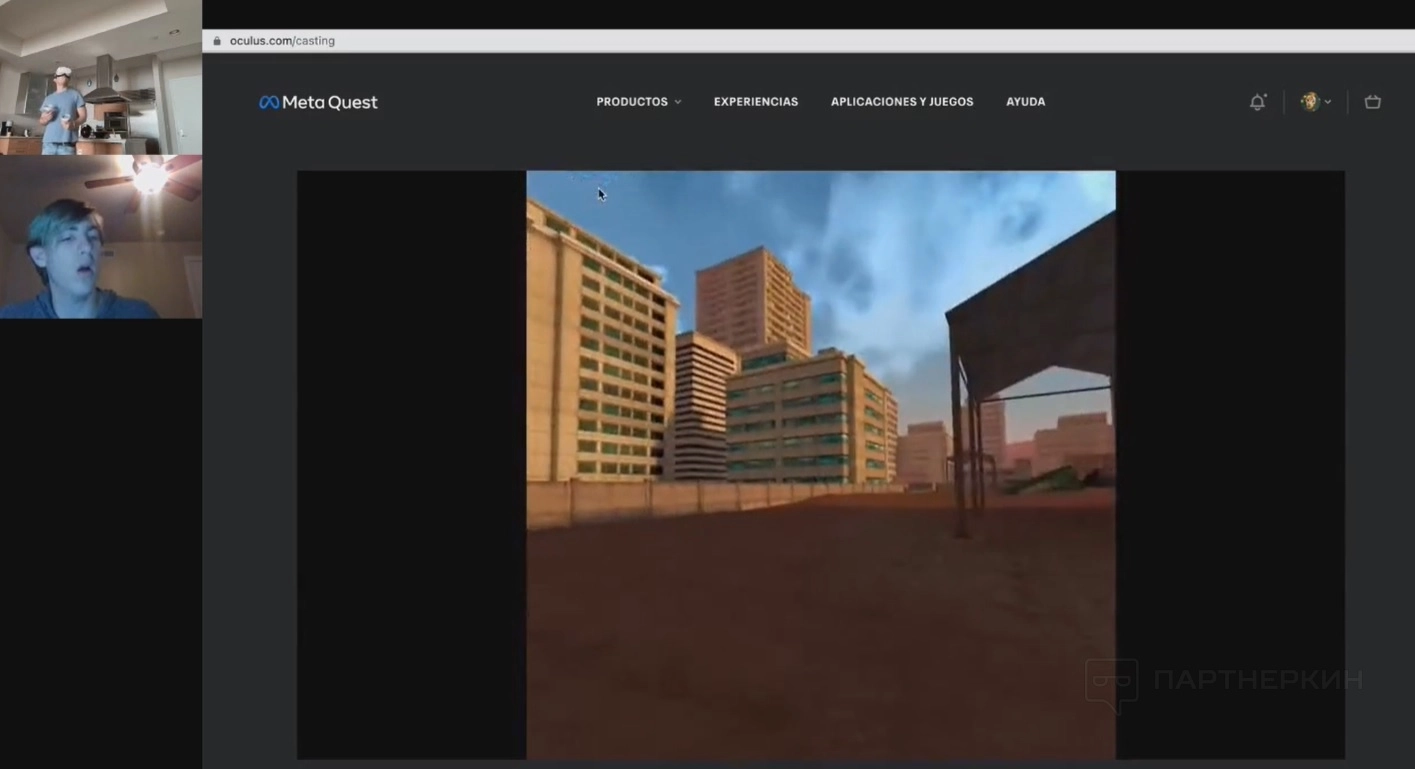Screen dimensions: 1415x769
Task: Expand the account menu chevron beside avatar
Action: click(x=1328, y=102)
